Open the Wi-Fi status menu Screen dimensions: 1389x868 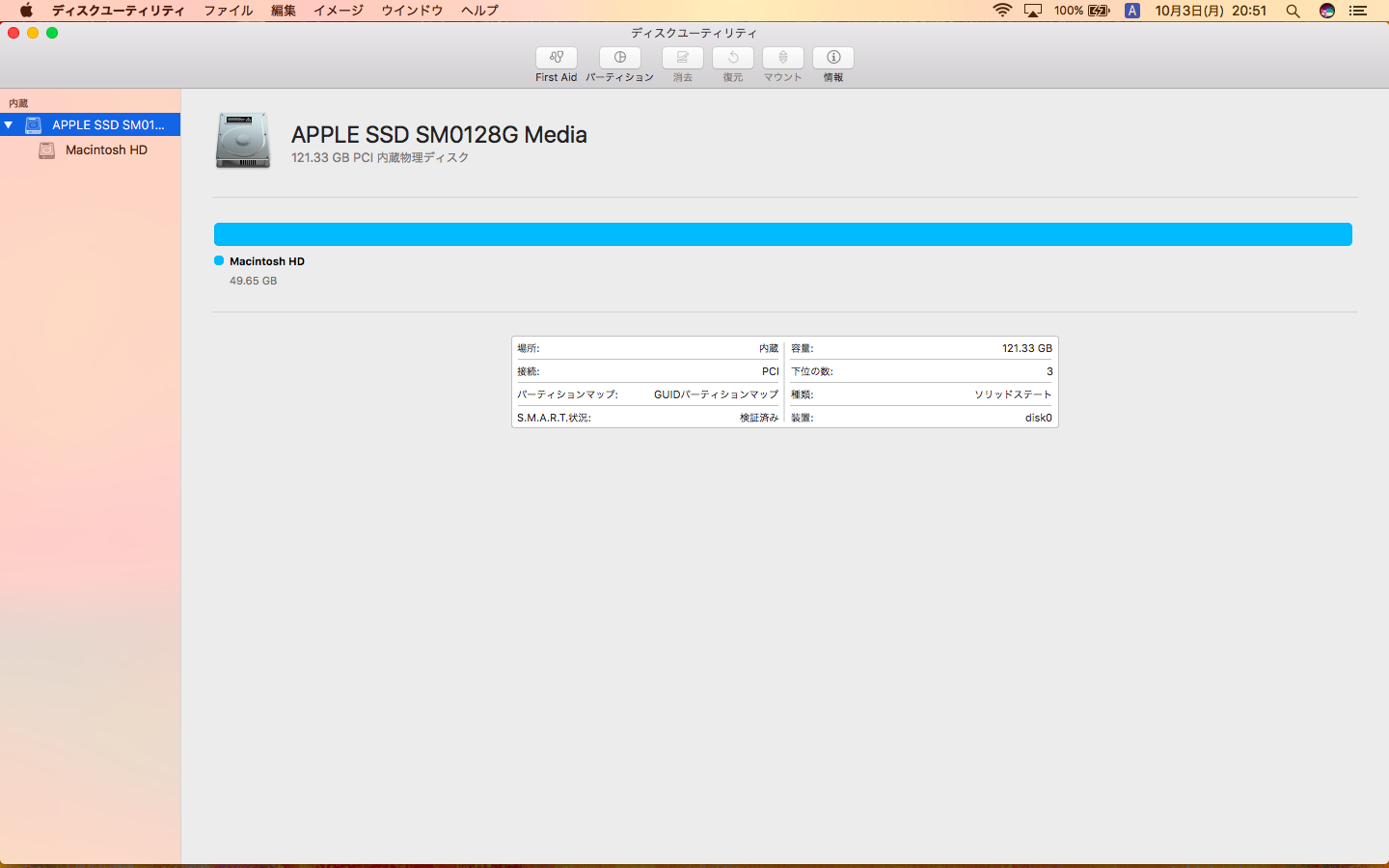(1002, 11)
